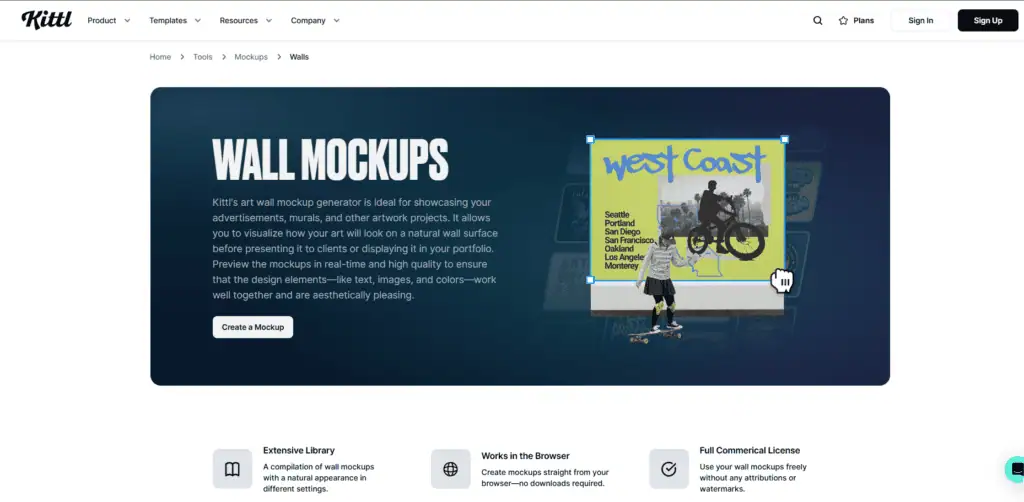Open the Company dropdown menu
1024x502 pixels.
coord(315,20)
